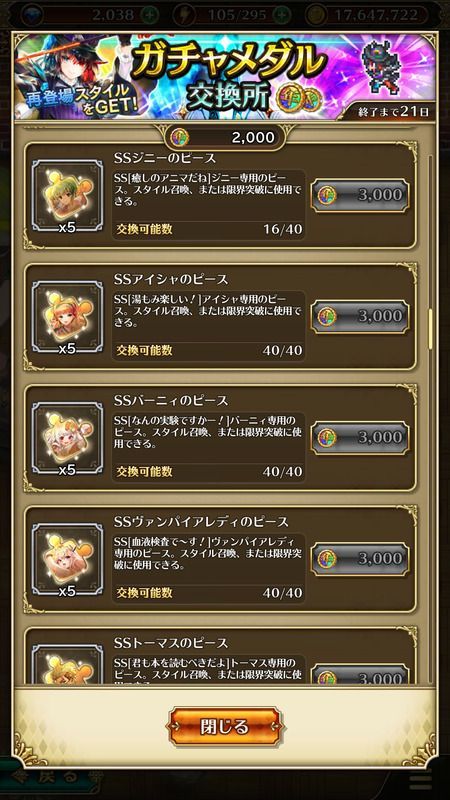This screenshot has height=800, width=450.
Task: Exchange 3,000 medals for SSバーニィ piece
Action: pyautogui.click(x=360, y=438)
